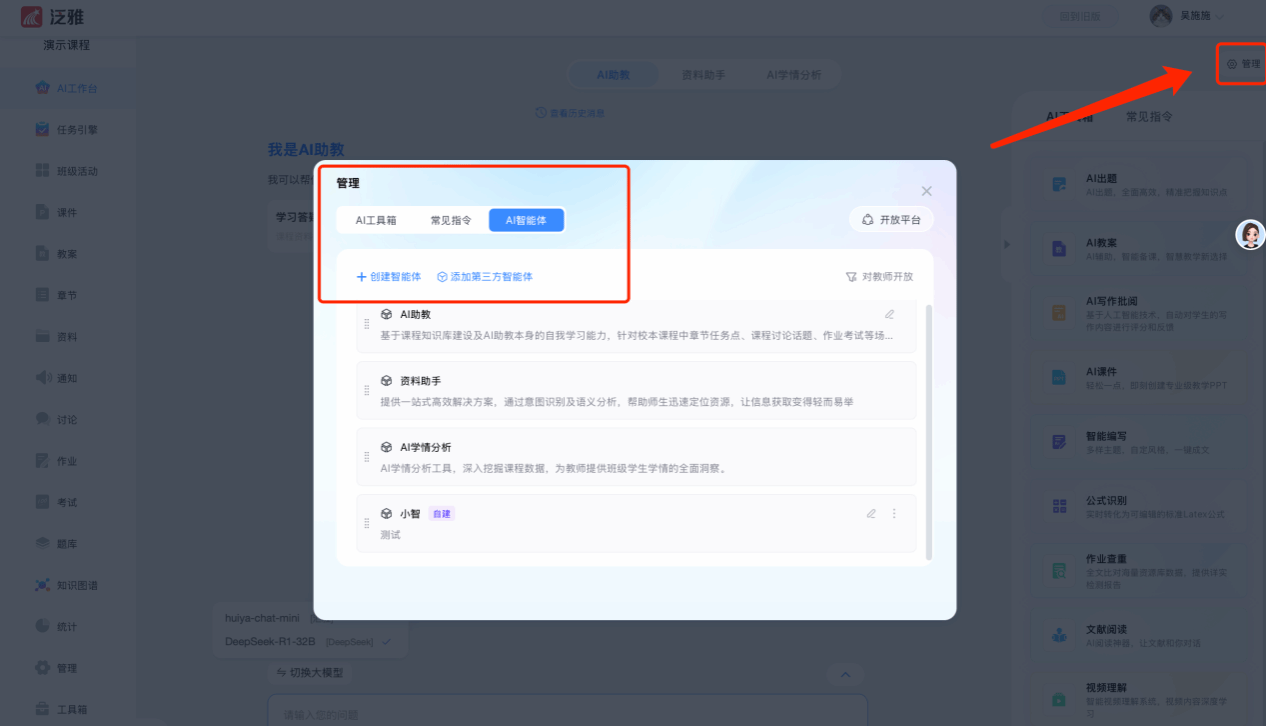Expand the 切换大模型 model switcher
The height and width of the screenshot is (726, 1266).
[x=309, y=673]
